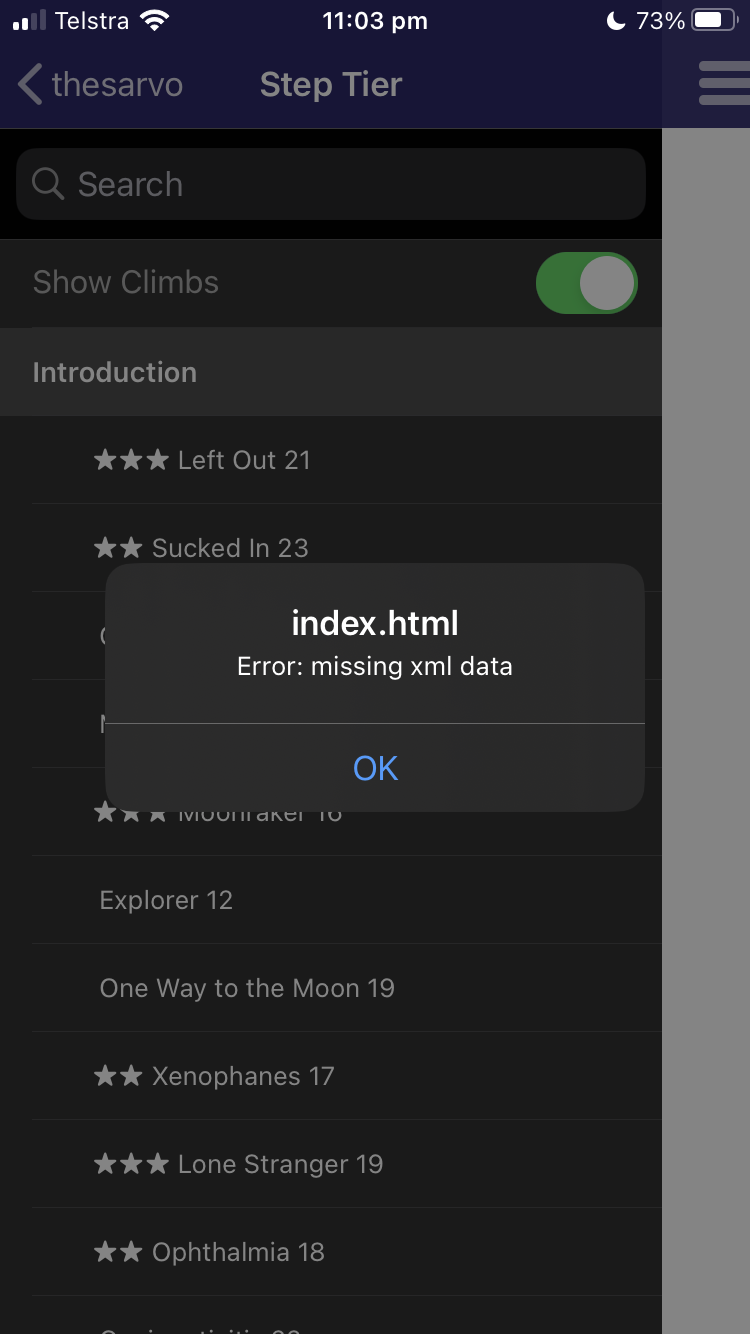The height and width of the screenshot is (1334, 750).
Task: Open the Sucked In 23 climb
Action: coord(230,548)
